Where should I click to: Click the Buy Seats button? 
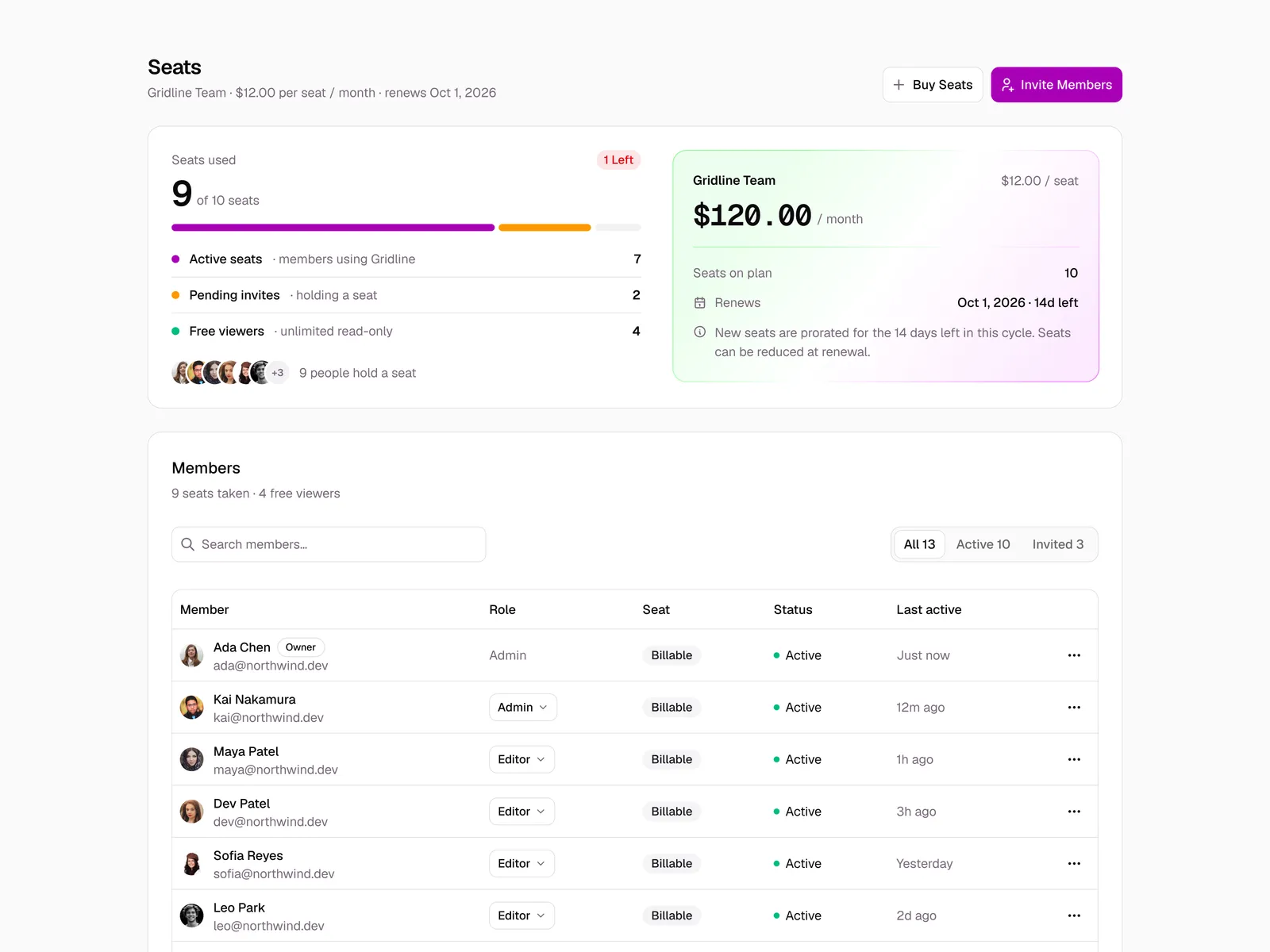tap(933, 85)
